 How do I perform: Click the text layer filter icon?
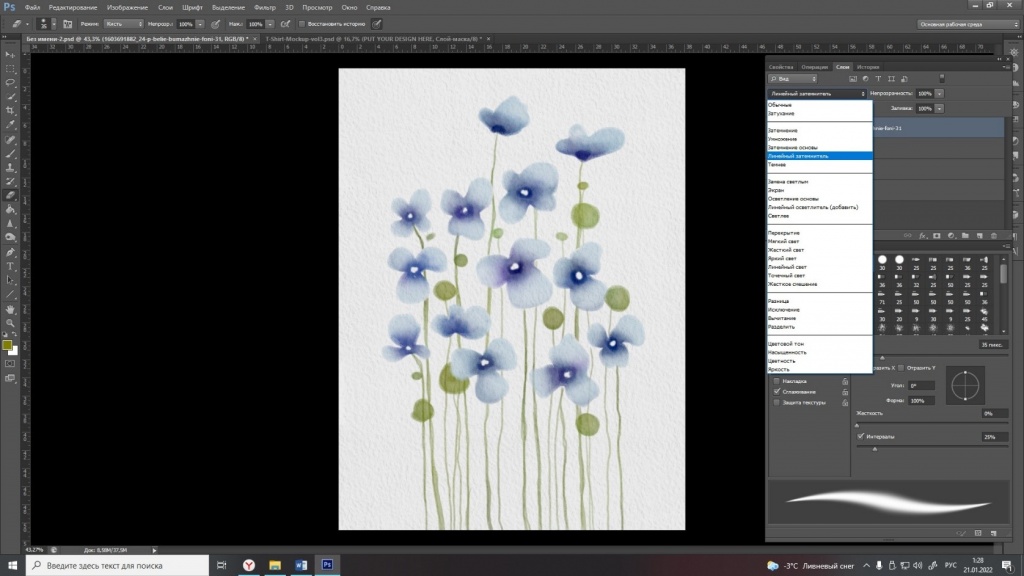tap(878, 78)
